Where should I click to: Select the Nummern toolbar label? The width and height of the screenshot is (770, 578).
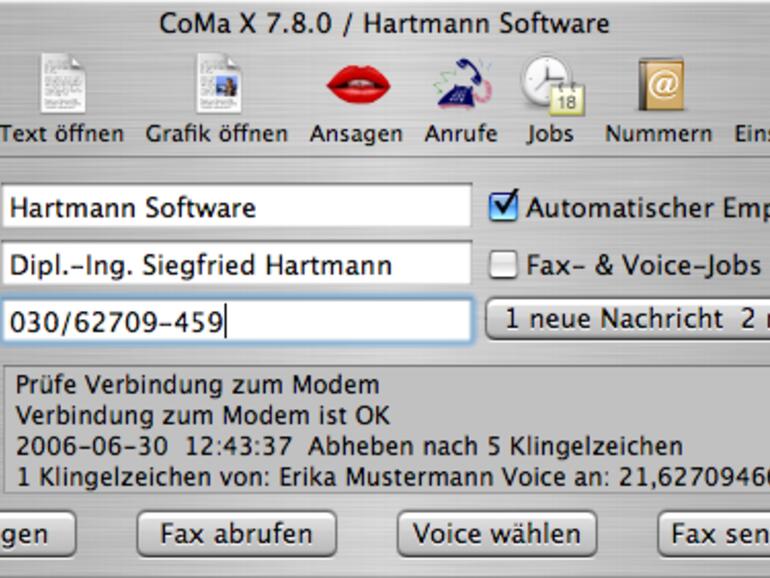click(x=659, y=134)
